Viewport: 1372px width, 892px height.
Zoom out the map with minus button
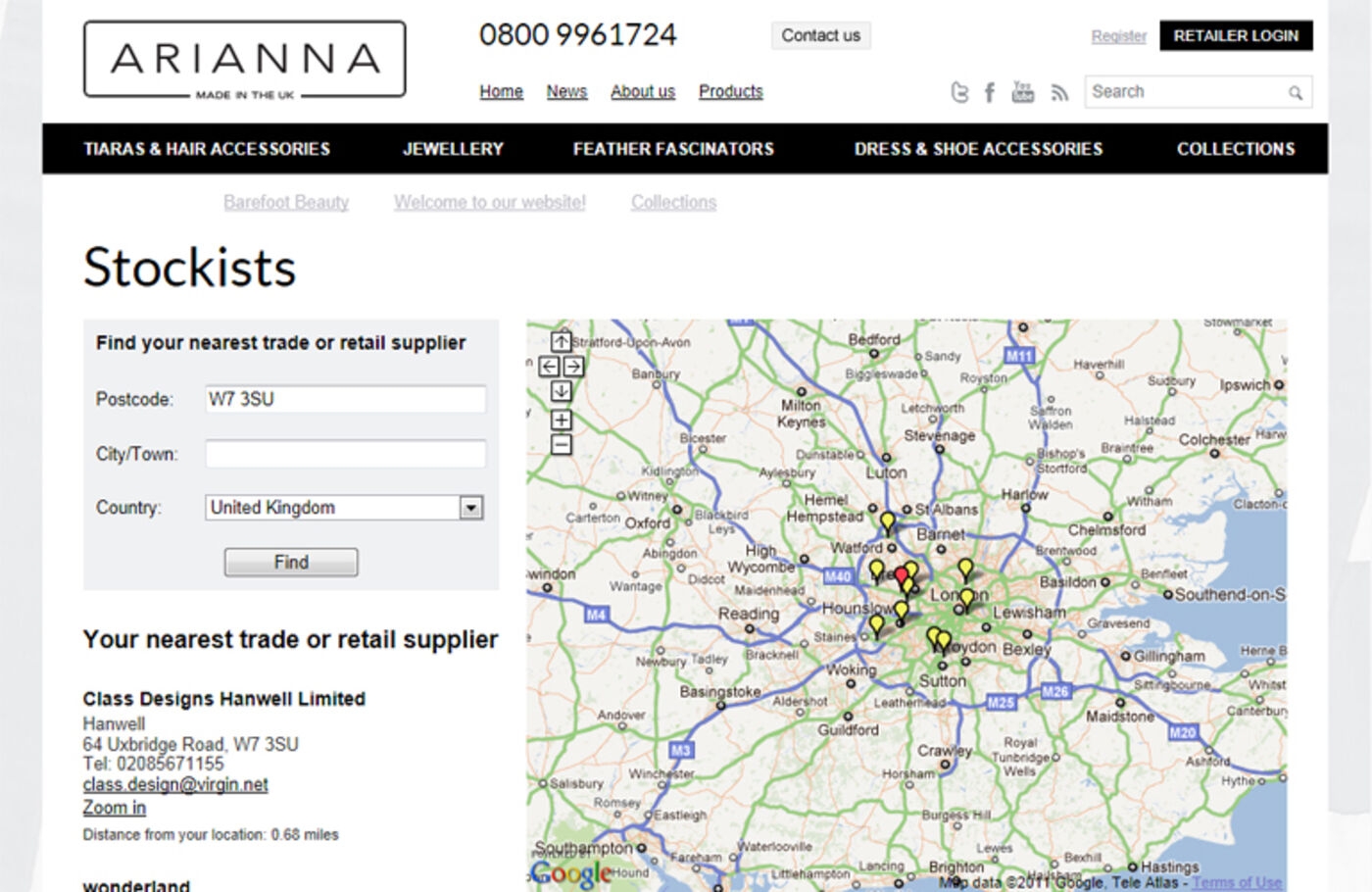coord(561,445)
